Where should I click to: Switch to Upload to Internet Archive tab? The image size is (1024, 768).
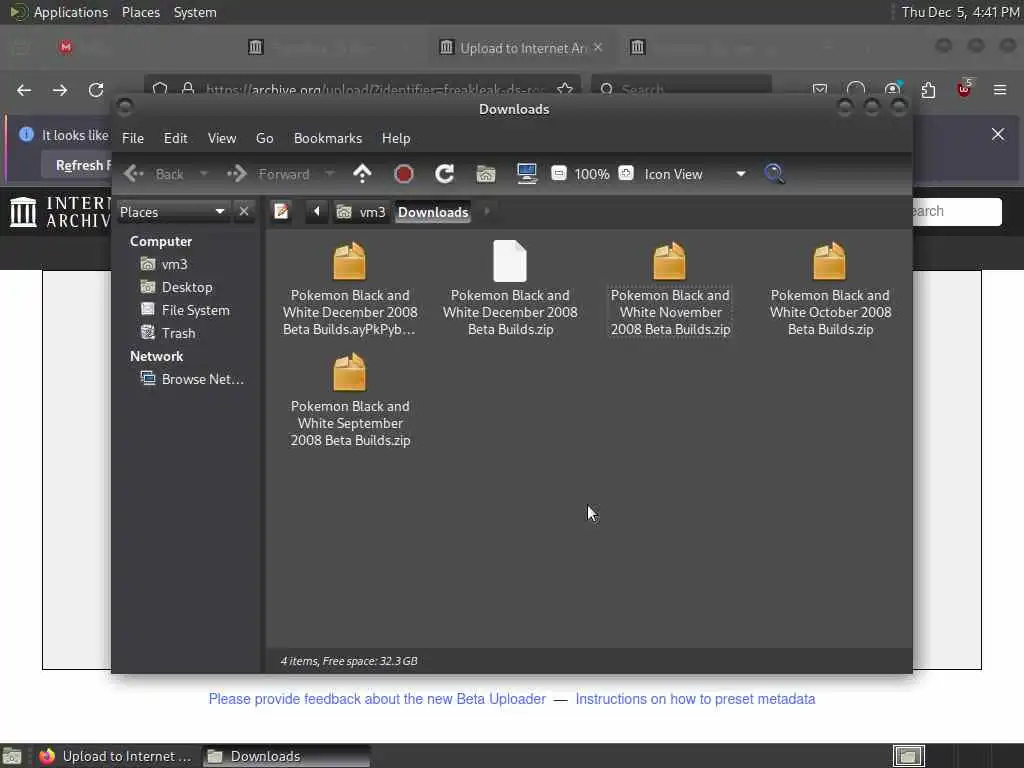[x=520, y=47]
